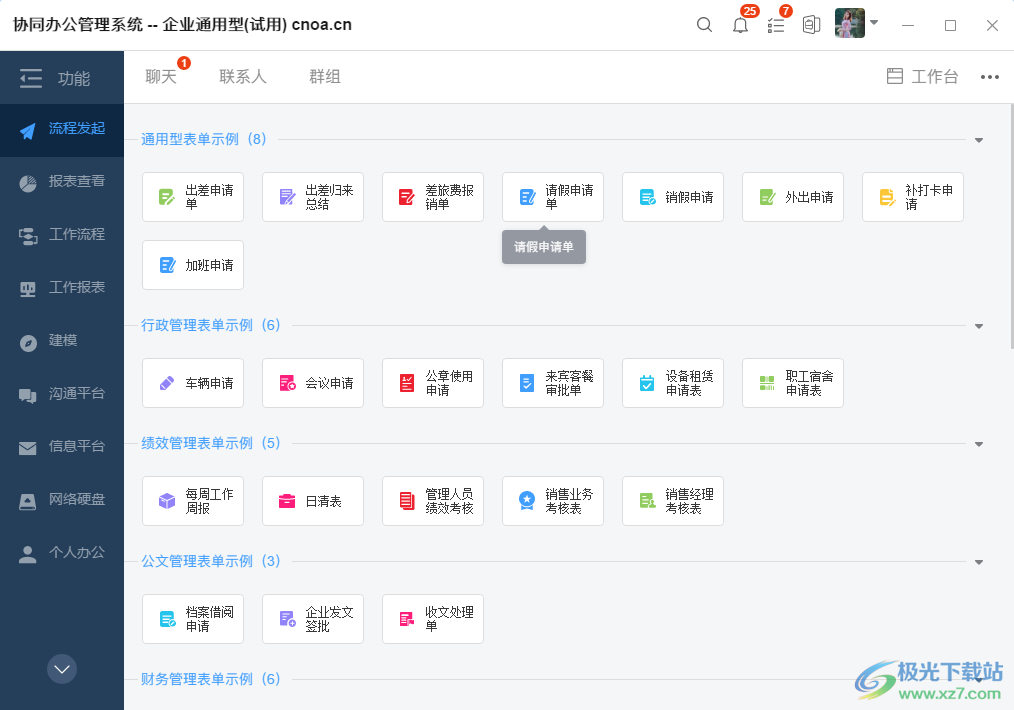
Task: Start the 请假申请单 form card
Action: (x=553, y=197)
